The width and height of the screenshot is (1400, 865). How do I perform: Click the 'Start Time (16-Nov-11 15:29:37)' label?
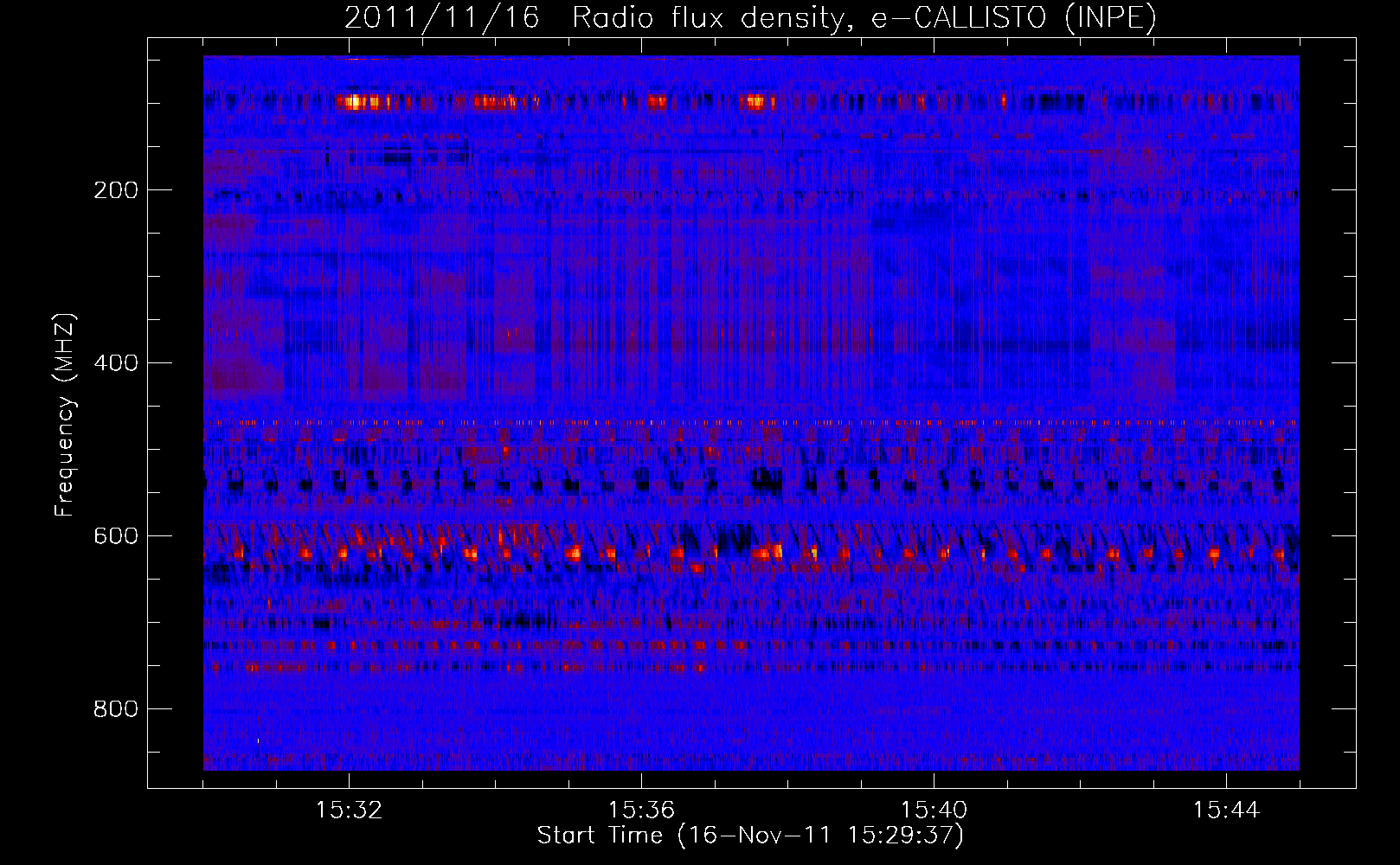750,836
